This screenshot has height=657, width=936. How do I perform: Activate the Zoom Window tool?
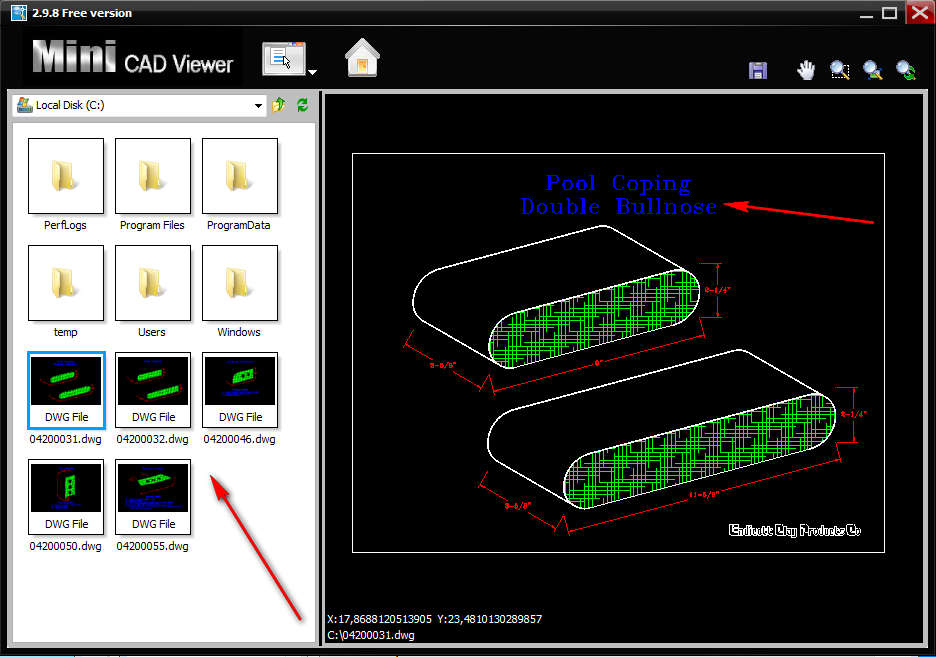[x=840, y=70]
